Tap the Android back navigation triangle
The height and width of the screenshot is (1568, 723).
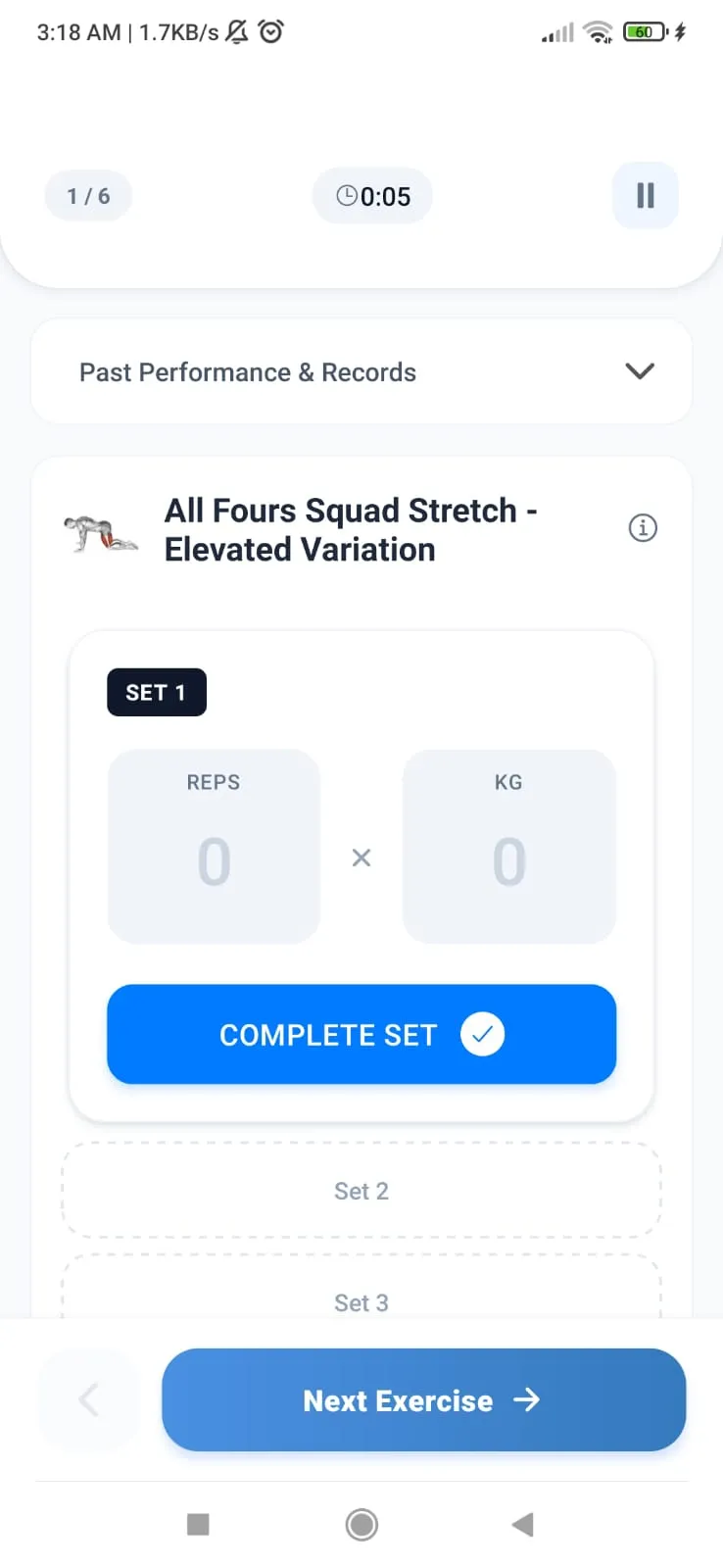[x=523, y=1524]
